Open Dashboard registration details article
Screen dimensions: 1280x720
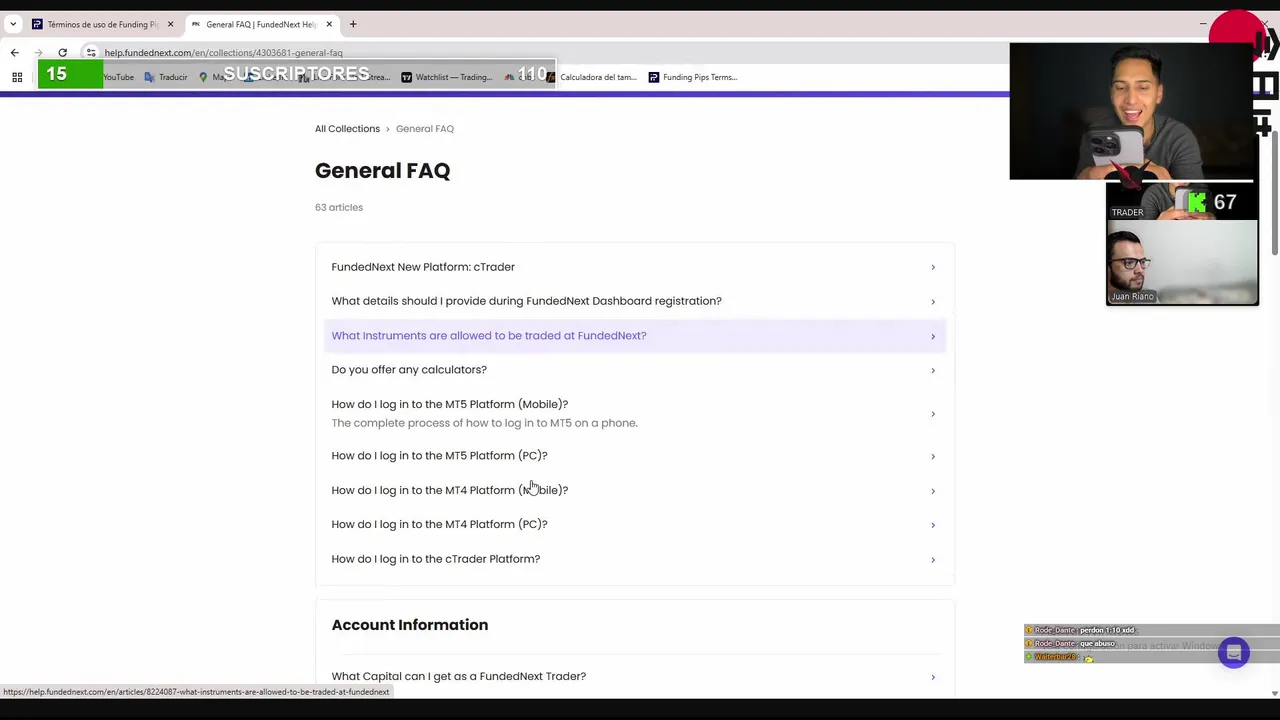point(635,301)
